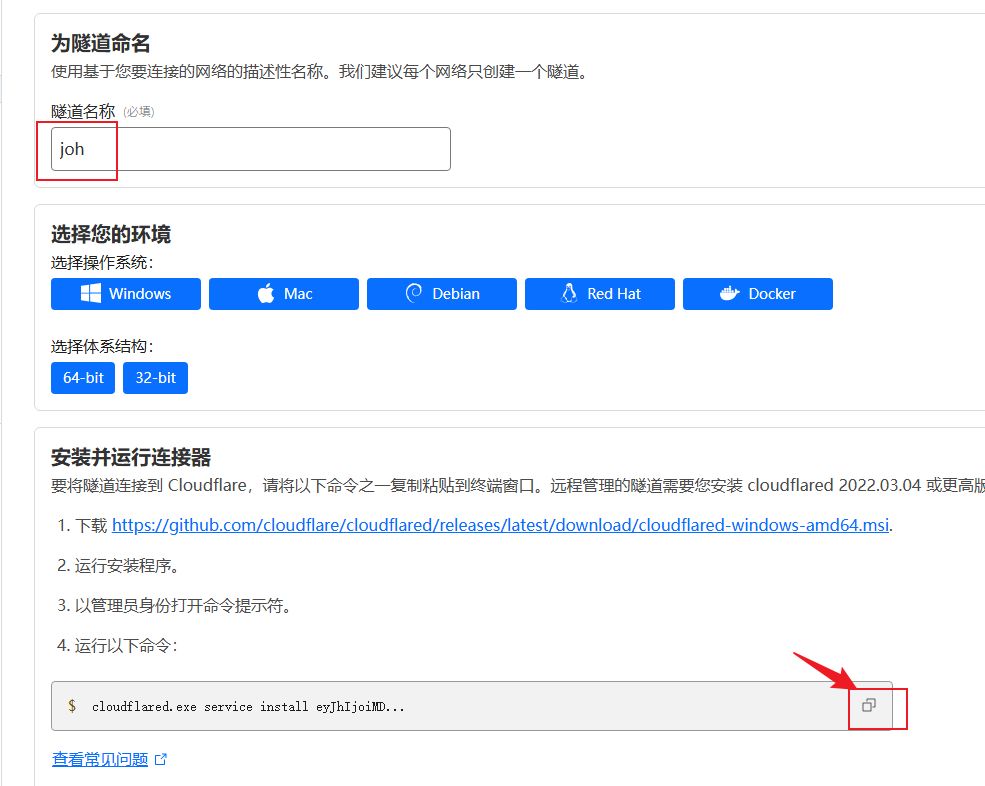Click the cloudflared.exe service install command text
The image size is (985, 786).
pyautogui.click(x=248, y=707)
